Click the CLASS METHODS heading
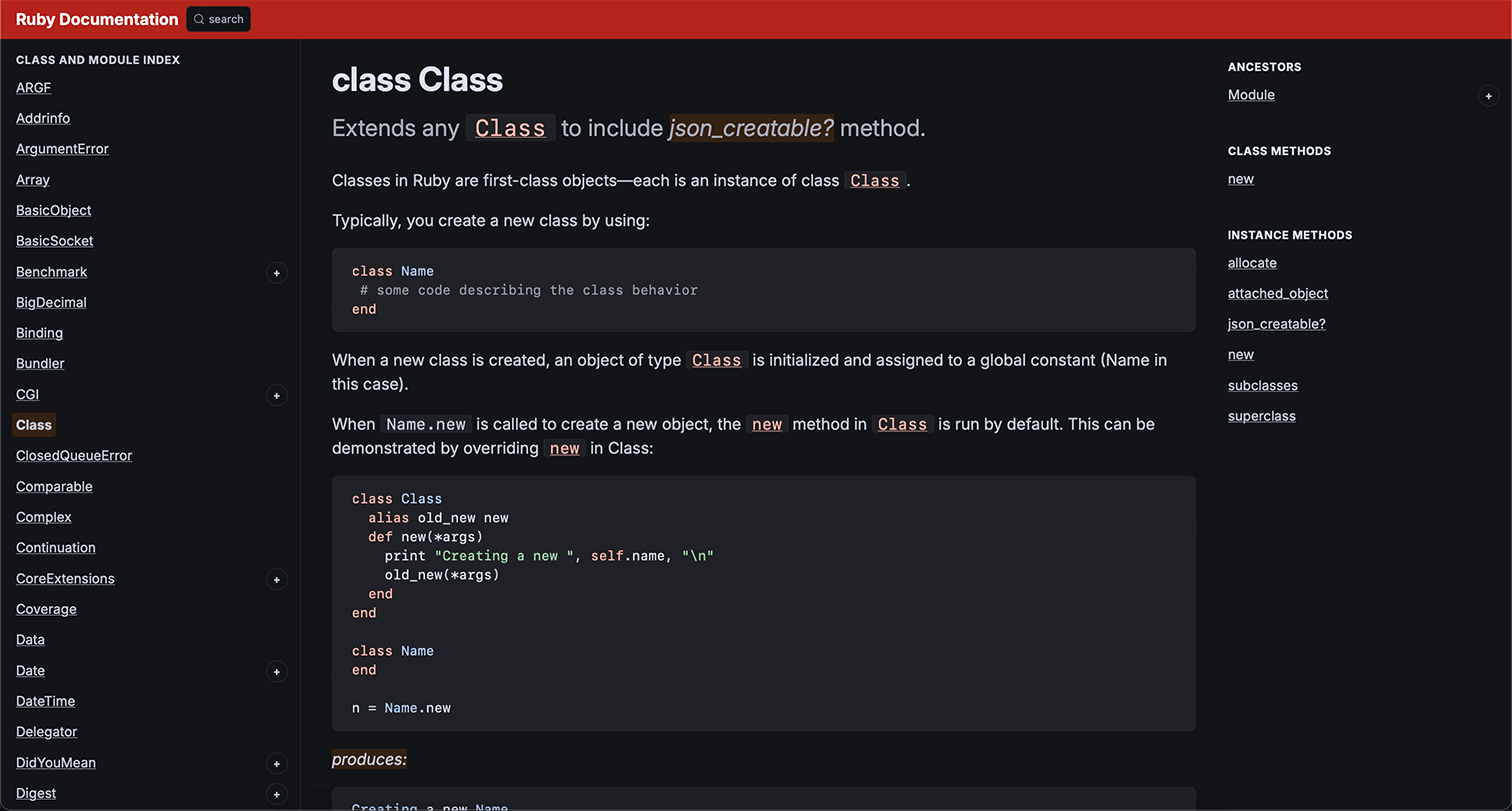Image resolution: width=1512 pixels, height=811 pixels. pos(1279,151)
